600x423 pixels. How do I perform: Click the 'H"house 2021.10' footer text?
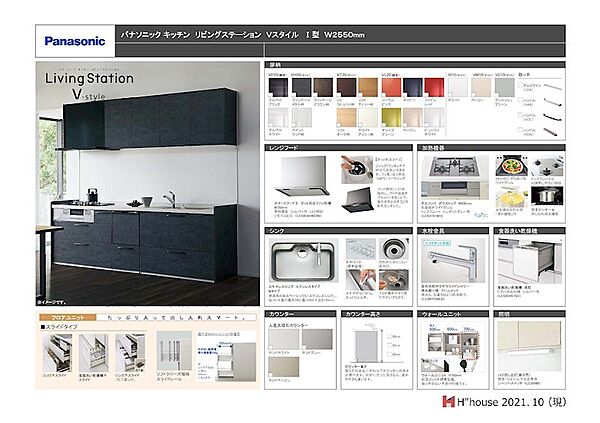[x=511, y=402]
